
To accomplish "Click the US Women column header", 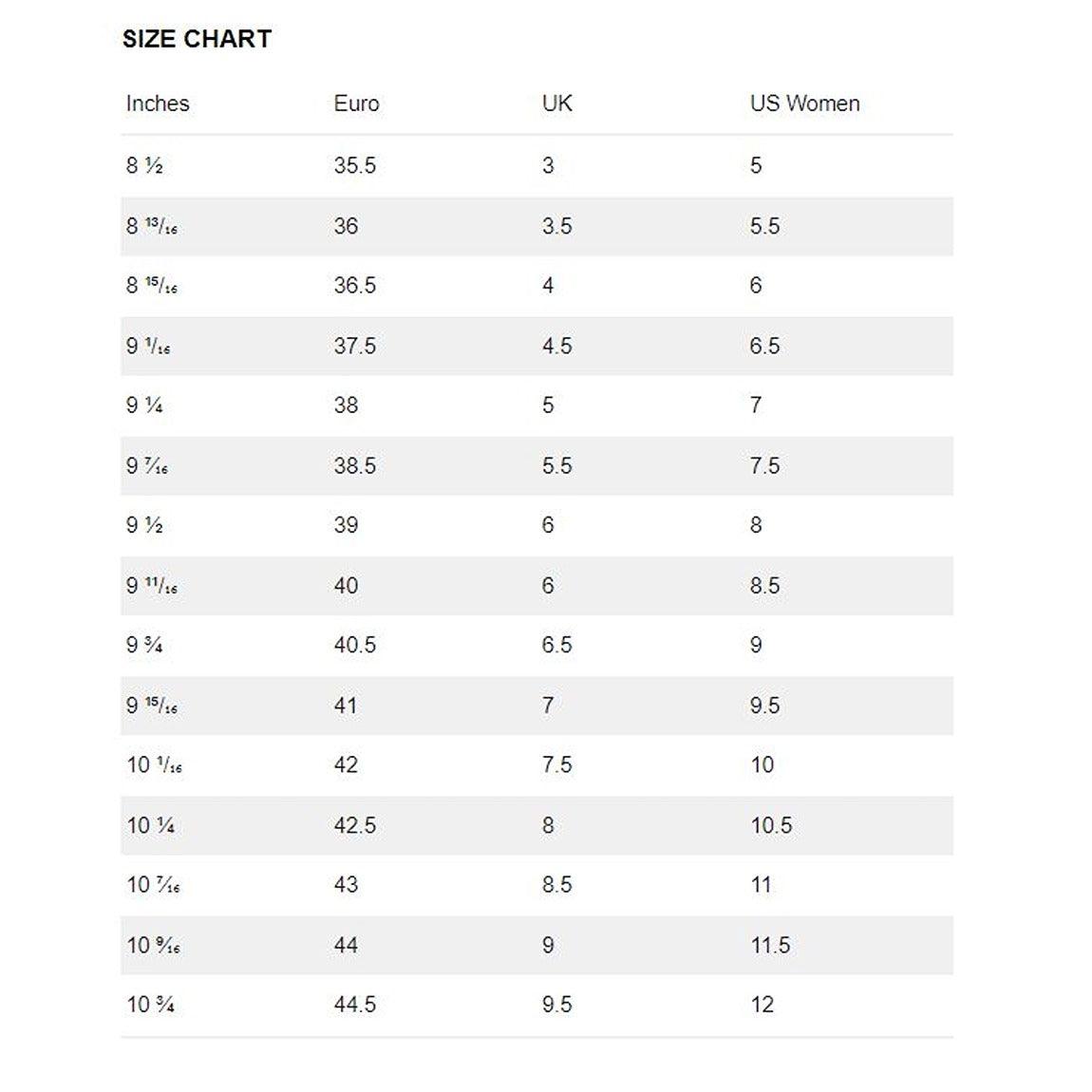I will (x=804, y=104).
